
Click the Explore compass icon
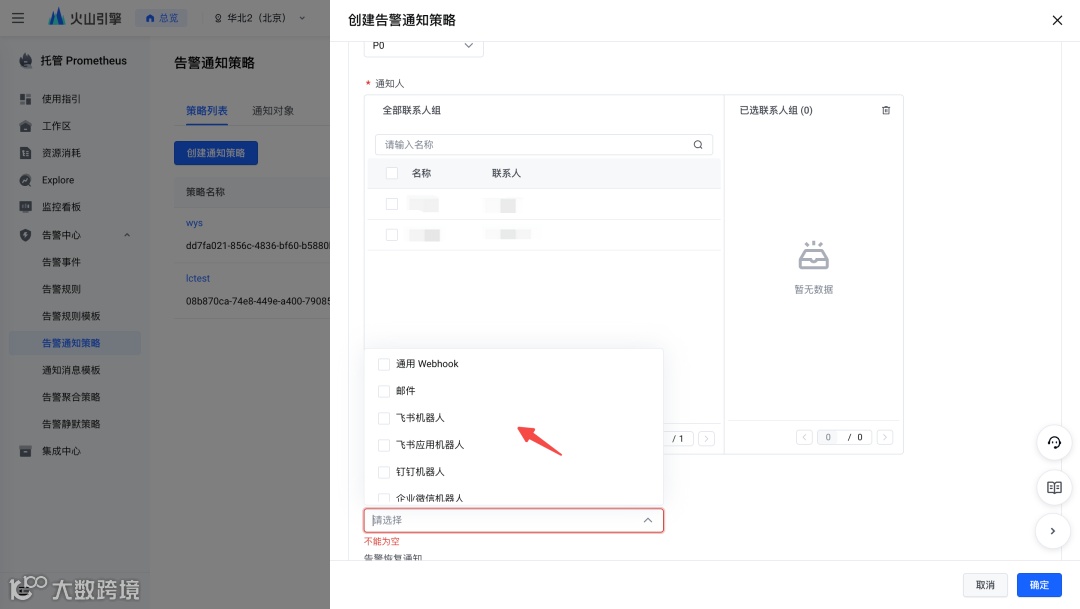pyautogui.click(x=25, y=180)
